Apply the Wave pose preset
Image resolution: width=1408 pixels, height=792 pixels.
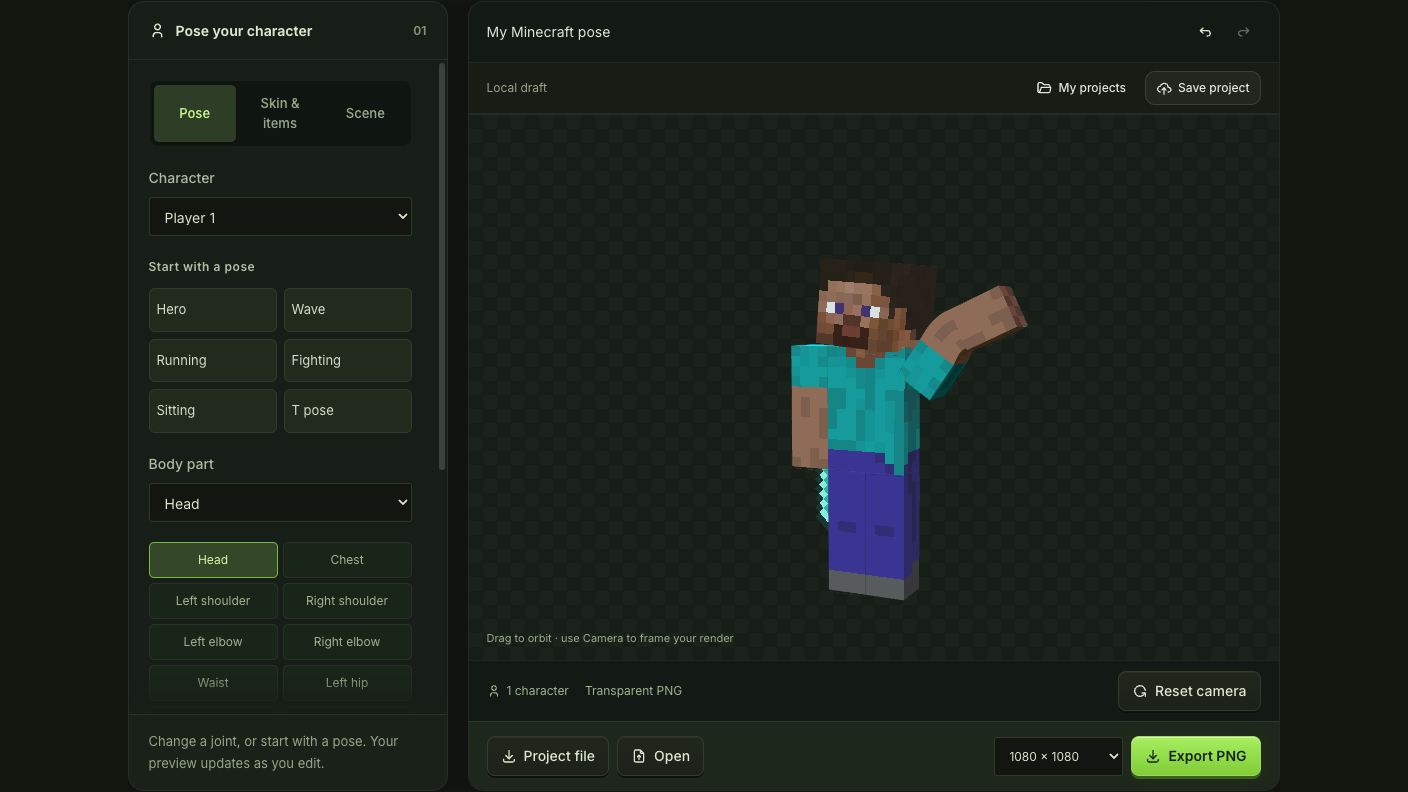pos(348,310)
